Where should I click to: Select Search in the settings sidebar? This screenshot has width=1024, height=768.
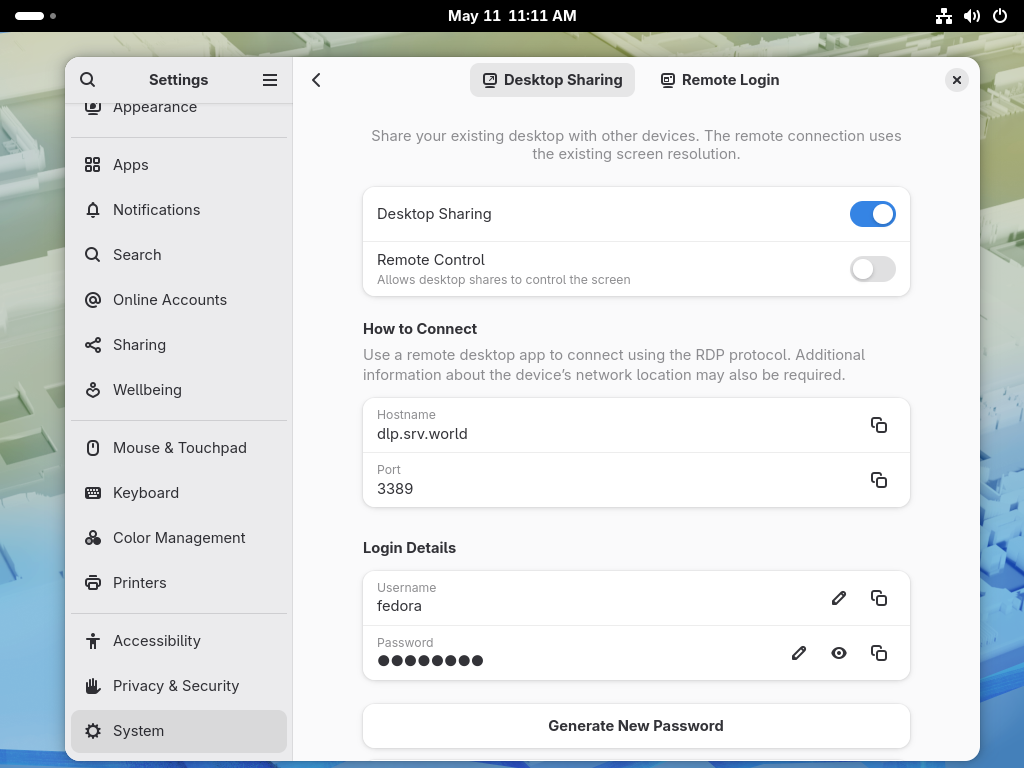click(x=179, y=255)
